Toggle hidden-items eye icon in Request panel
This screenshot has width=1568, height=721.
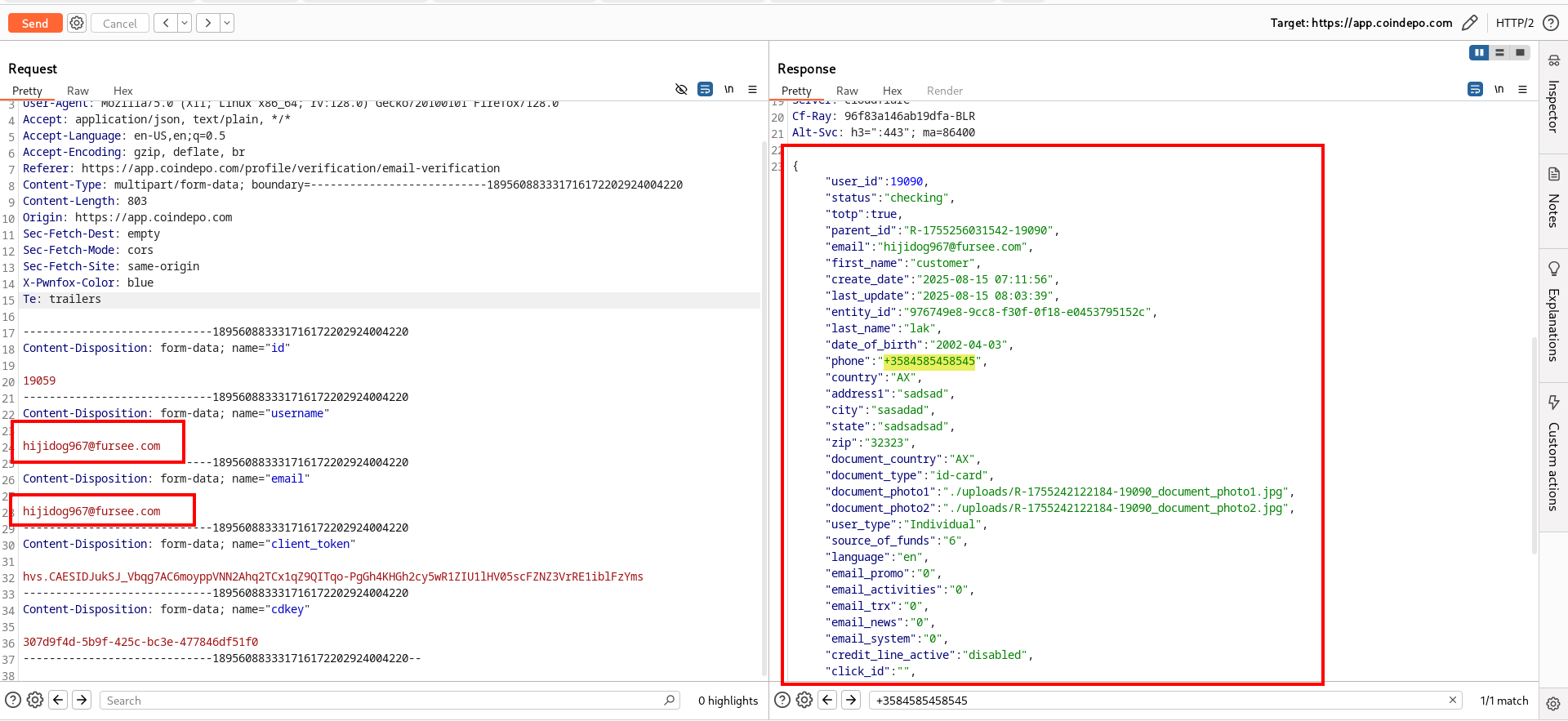click(x=681, y=89)
